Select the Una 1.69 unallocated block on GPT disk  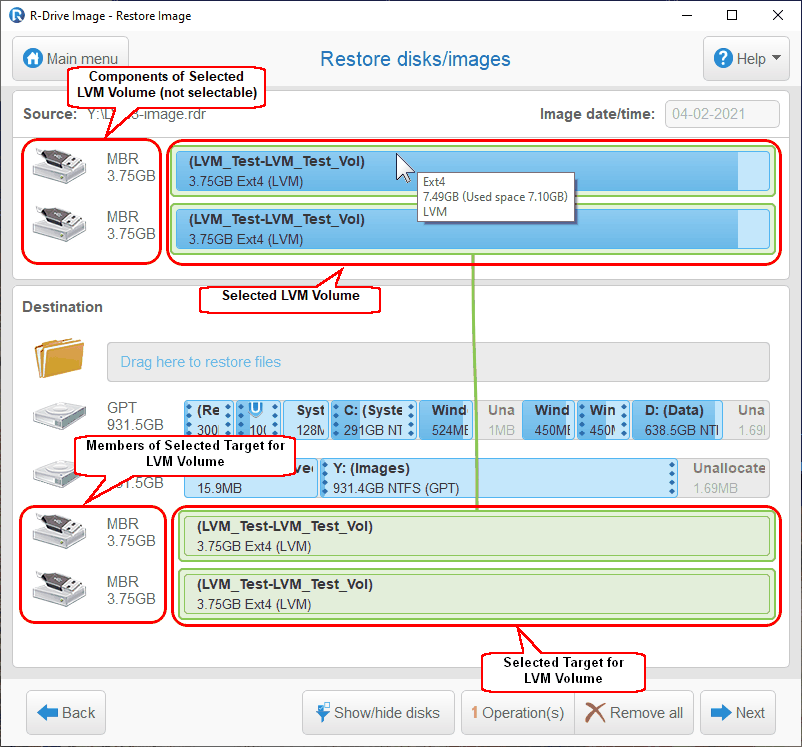pos(747,420)
